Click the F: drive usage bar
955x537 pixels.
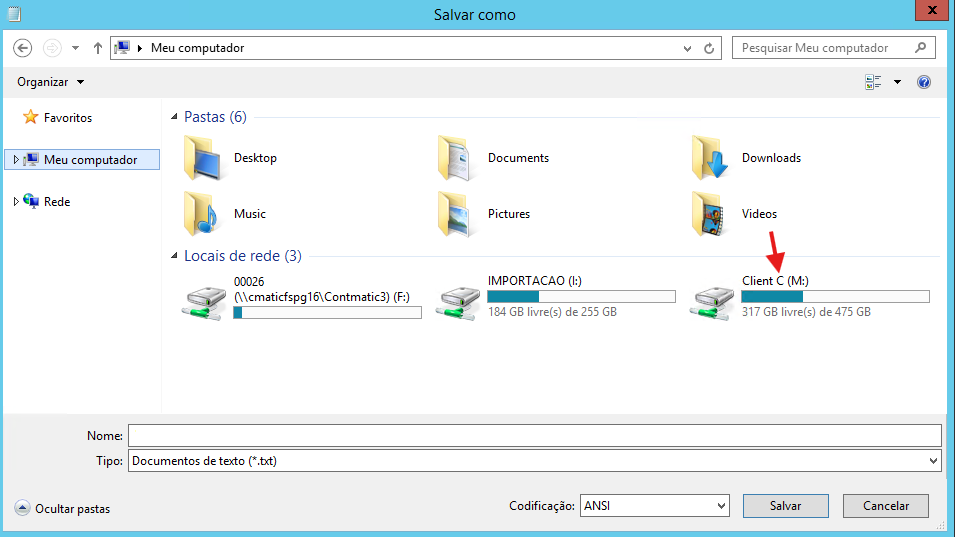click(328, 312)
